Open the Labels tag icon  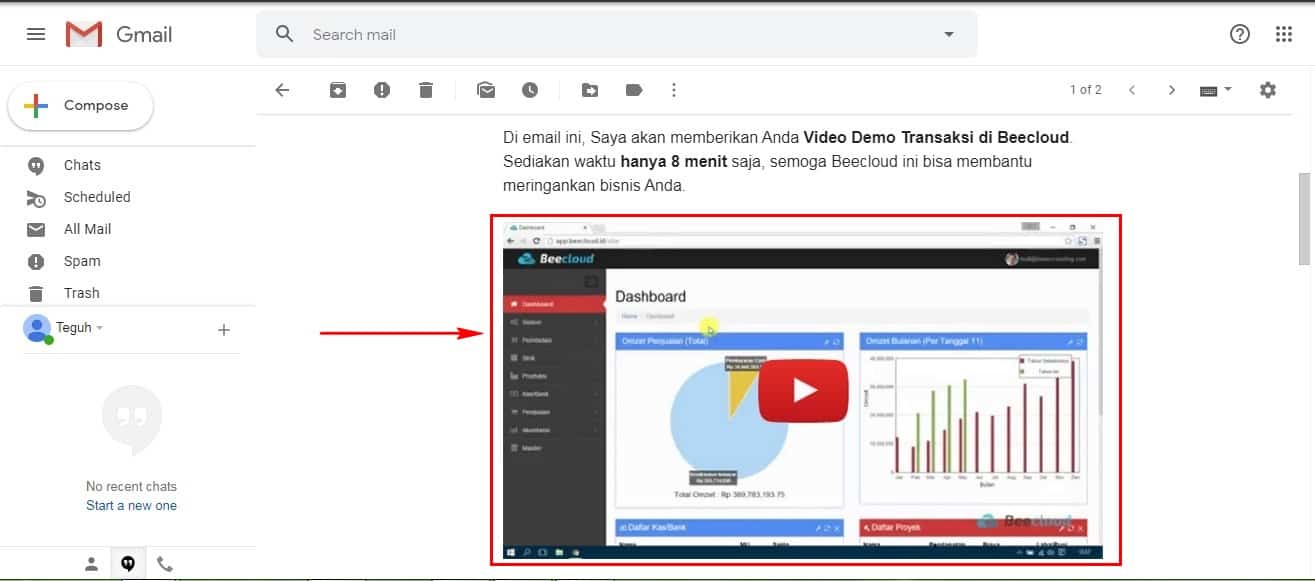tap(634, 90)
